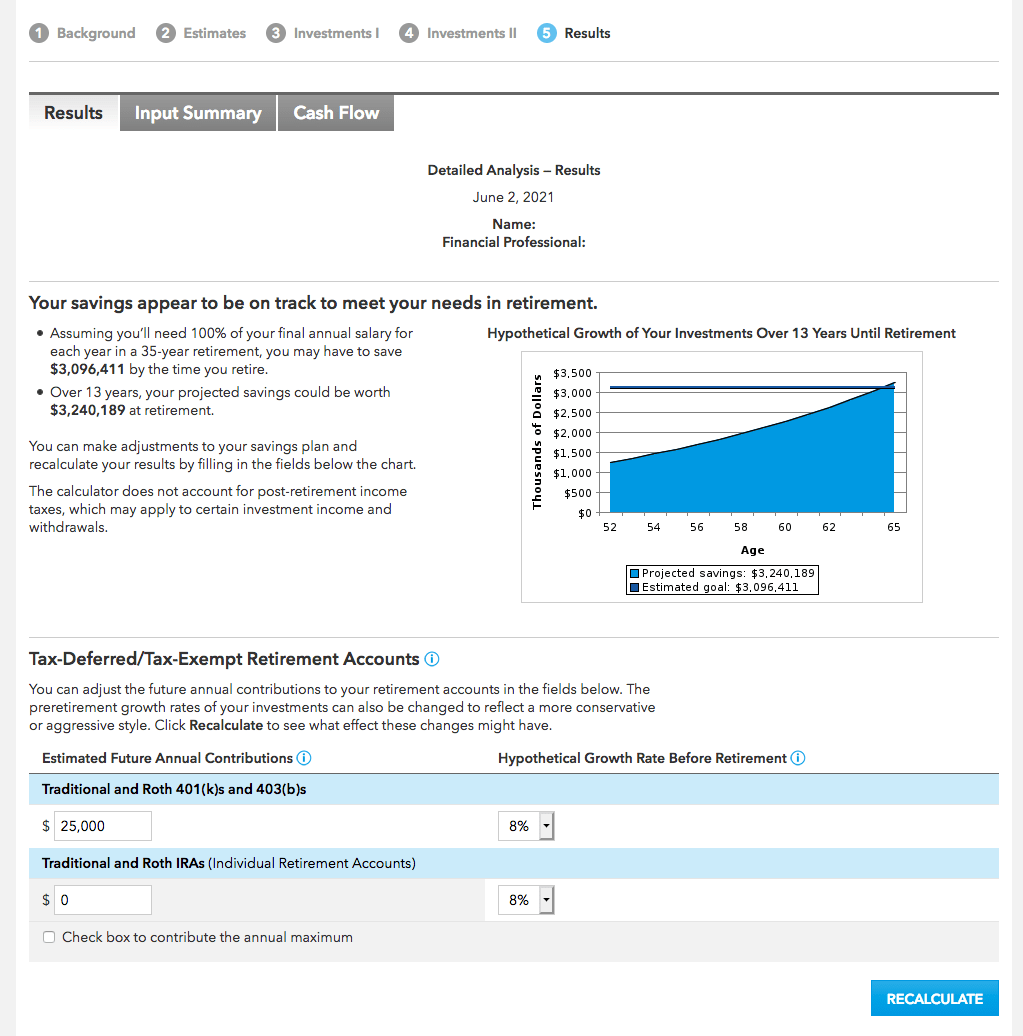Go to step 3 Investments I
This screenshot has height=1036, width=1023.
(275, 32)
